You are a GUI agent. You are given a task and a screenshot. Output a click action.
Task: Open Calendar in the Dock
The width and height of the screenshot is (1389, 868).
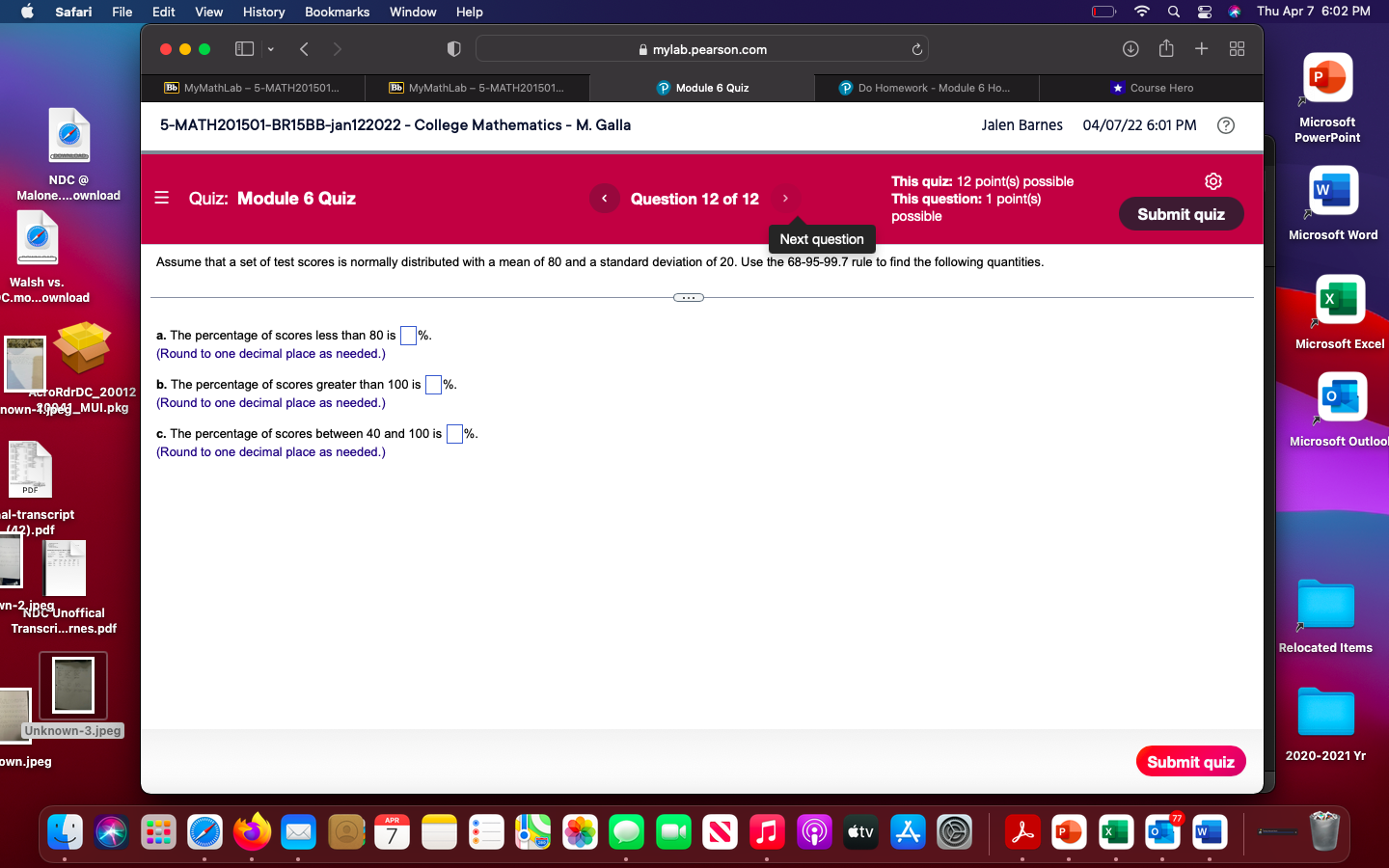coord(392,831)
